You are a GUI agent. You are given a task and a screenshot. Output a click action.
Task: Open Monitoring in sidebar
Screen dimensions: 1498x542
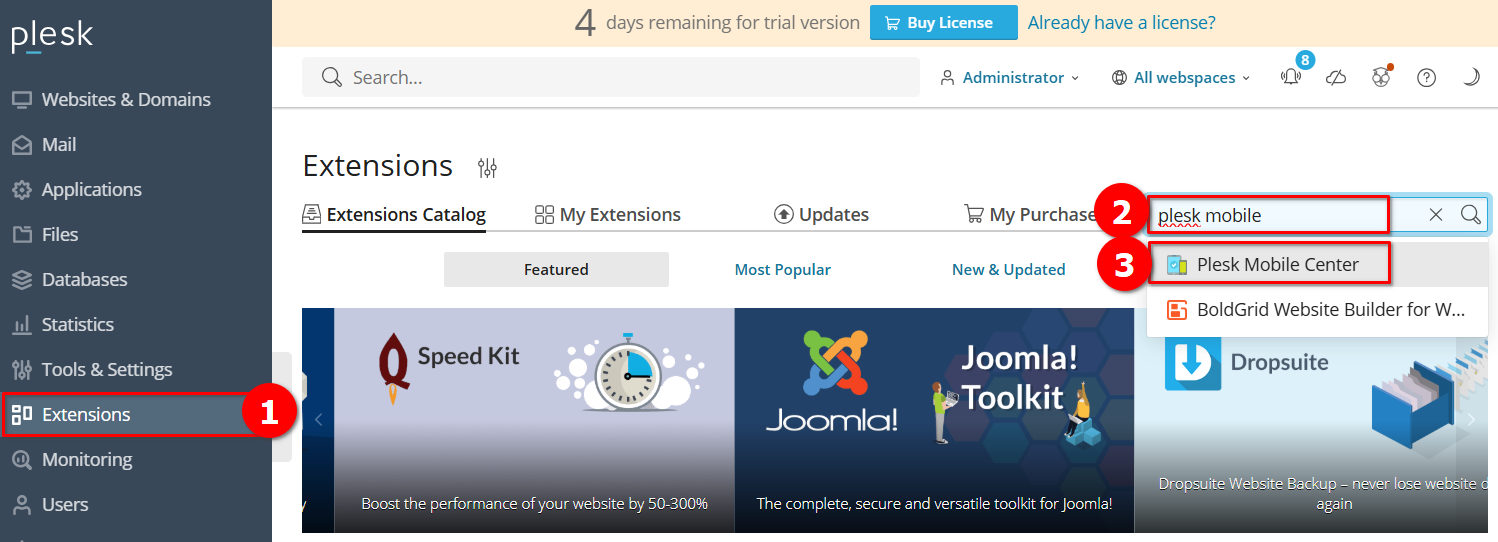pyautogui.click(x=86, y=459)
